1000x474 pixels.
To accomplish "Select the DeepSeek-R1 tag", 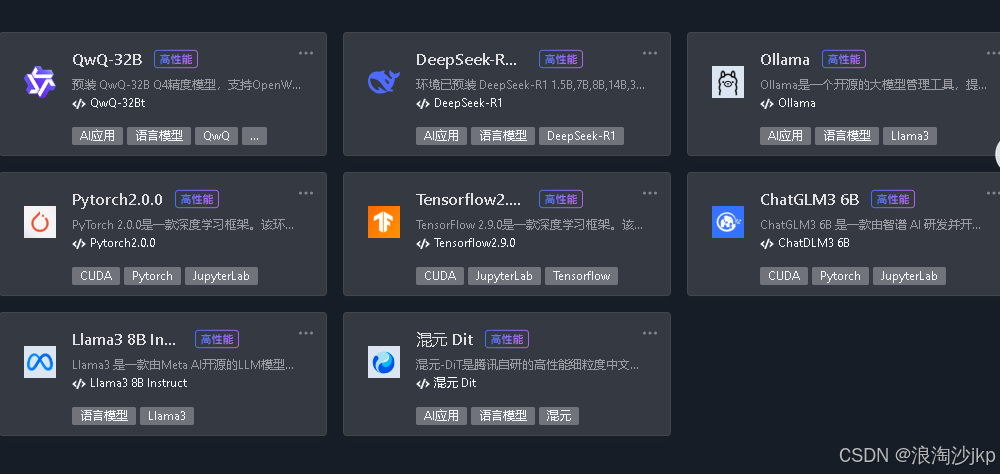I will [582, 136].
